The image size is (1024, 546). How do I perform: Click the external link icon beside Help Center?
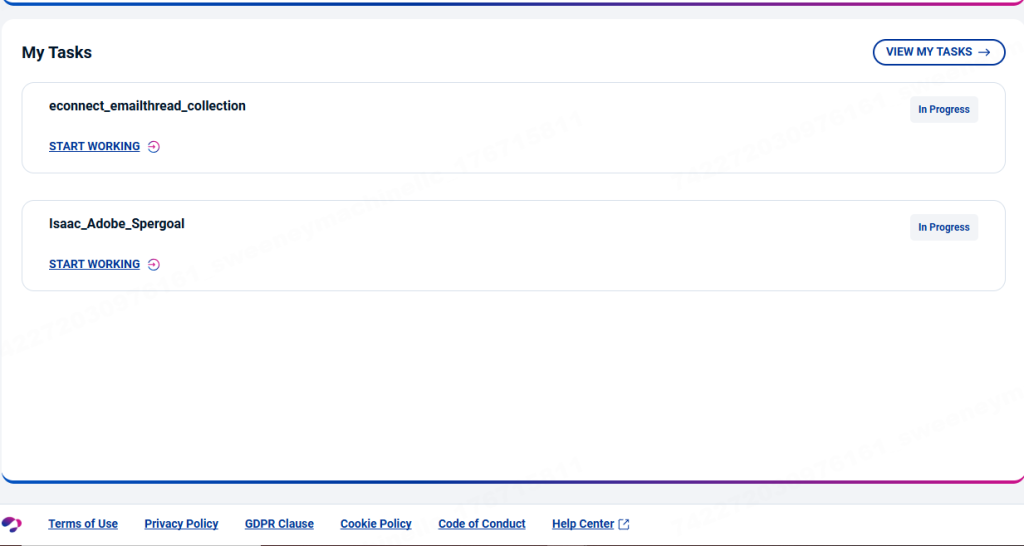coord(624,524)
